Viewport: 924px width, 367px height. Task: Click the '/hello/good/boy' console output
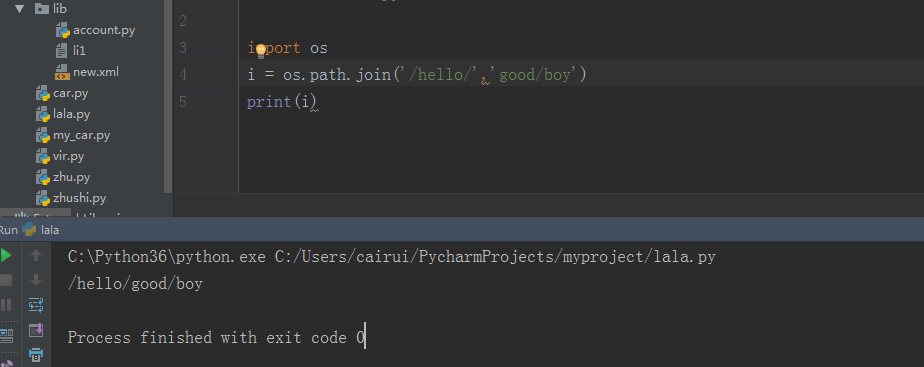tap(136, 284)
